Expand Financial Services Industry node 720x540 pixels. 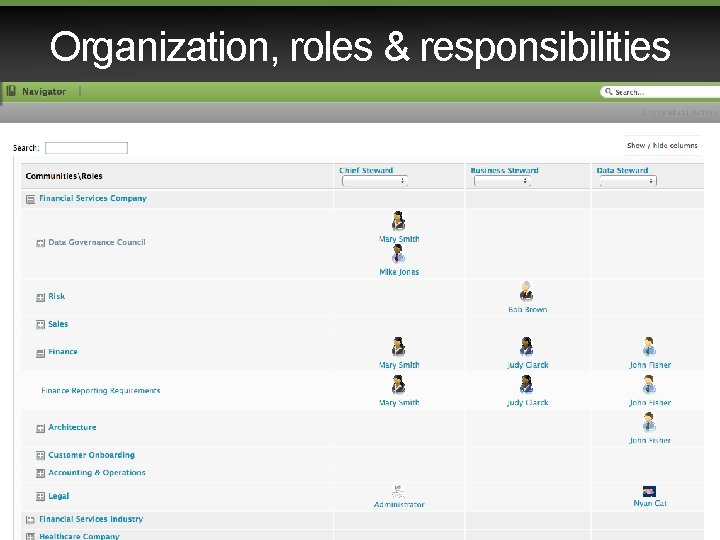pos(30,520)
